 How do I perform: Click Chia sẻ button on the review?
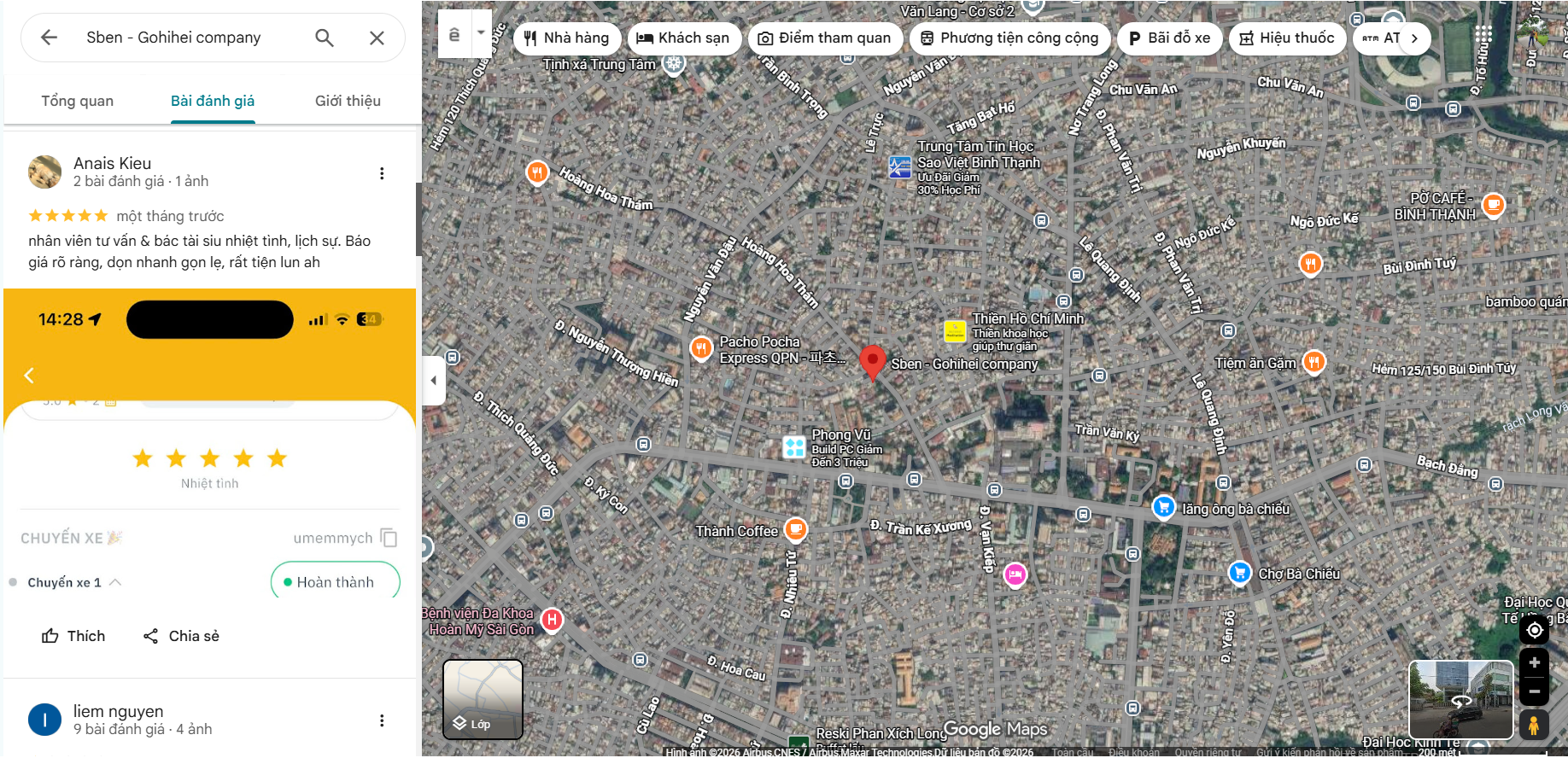coord(181,636)
